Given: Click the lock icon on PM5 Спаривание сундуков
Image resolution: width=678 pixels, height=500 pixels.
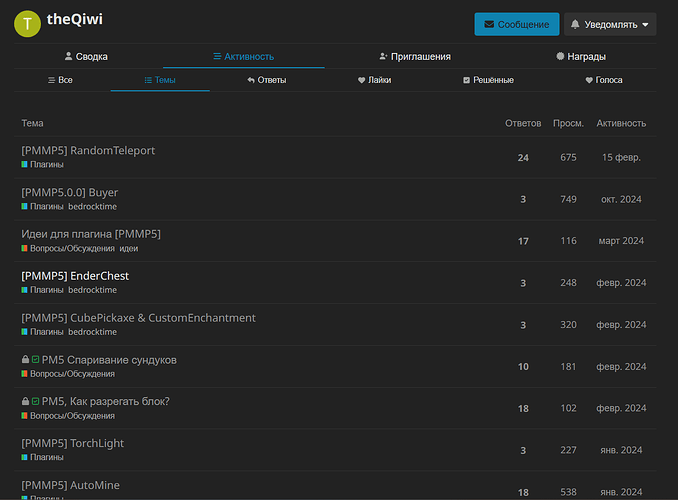Looking at the screenshot, I should pyautogui.click(x=25, y=360).
